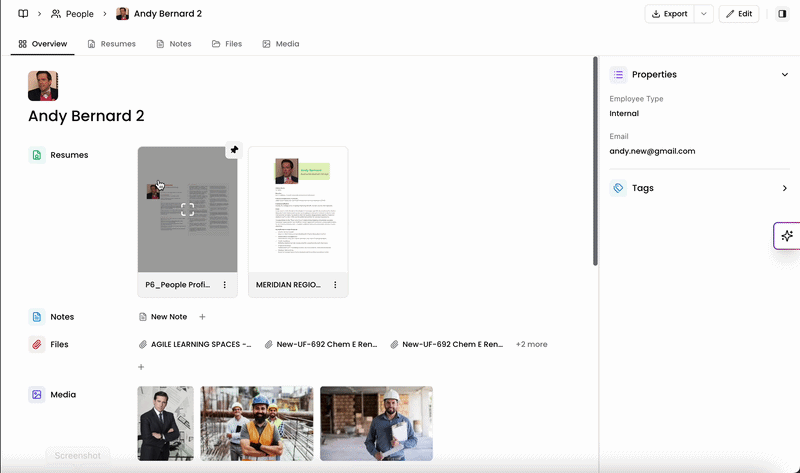Click the Tags icon
This screenshot has height=473, width=800.
pos(618,188)
